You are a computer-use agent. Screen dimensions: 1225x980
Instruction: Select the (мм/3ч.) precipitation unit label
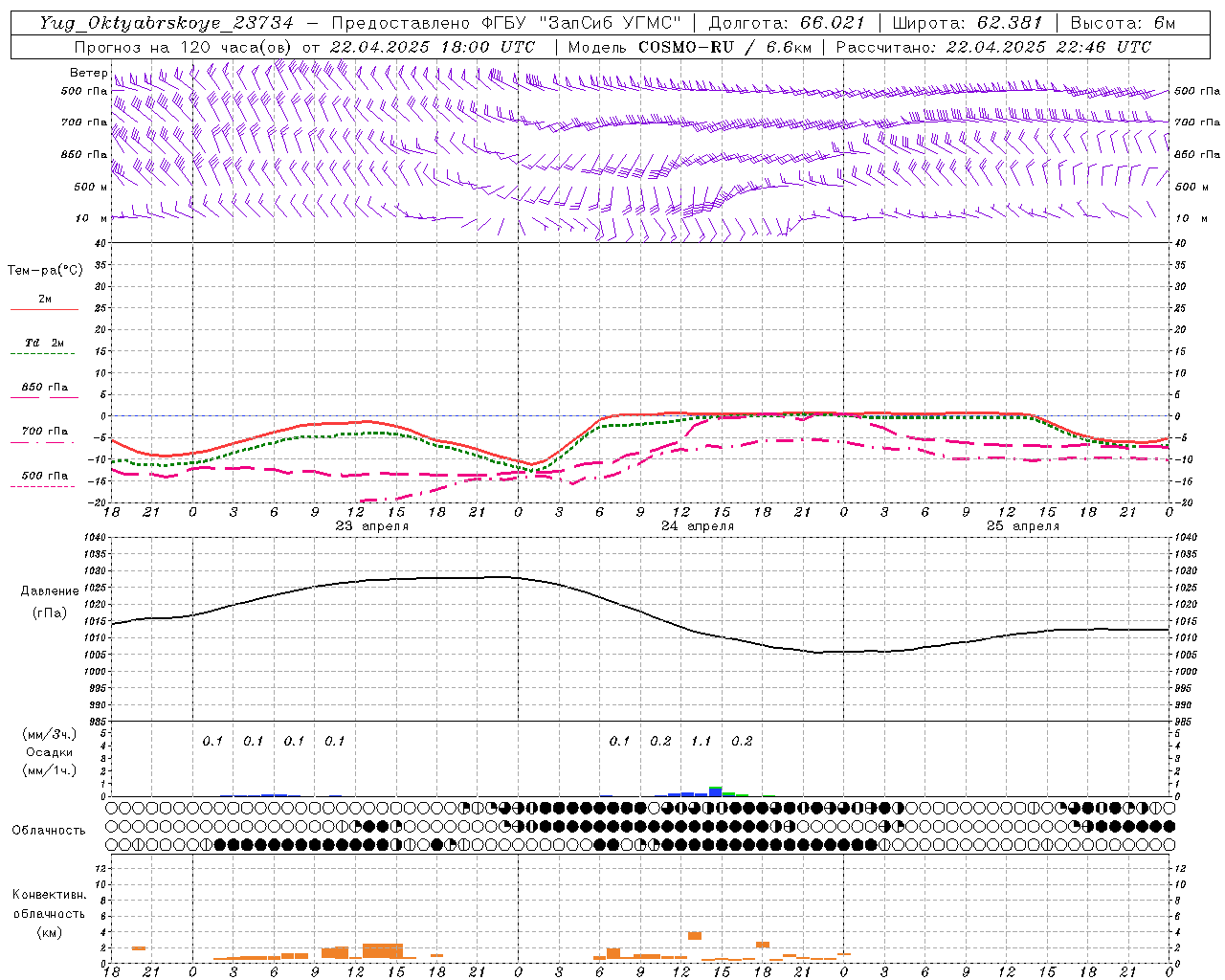[50, 734]
